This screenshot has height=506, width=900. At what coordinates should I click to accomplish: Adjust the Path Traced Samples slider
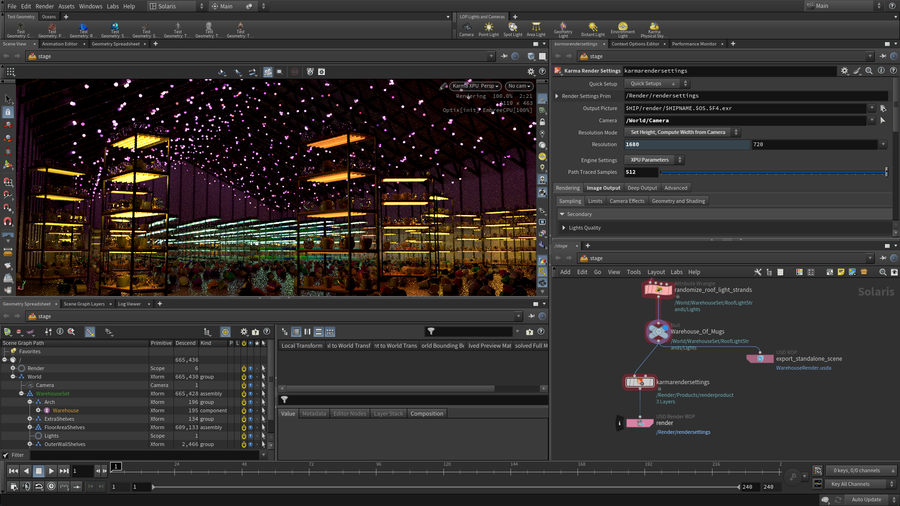point(770,173)
